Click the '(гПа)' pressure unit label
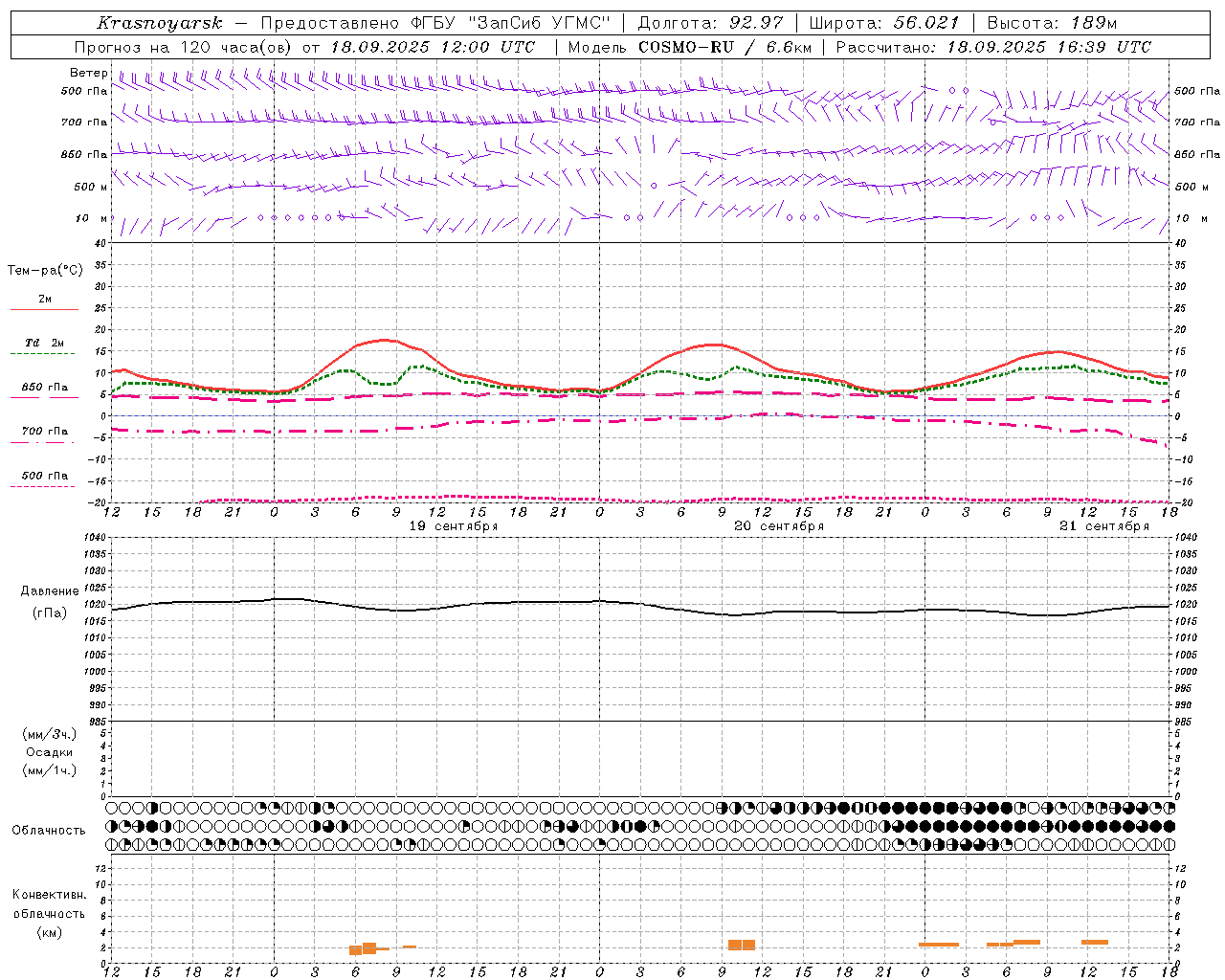Viewport: 1225px width, 980px height. (50, 612)
